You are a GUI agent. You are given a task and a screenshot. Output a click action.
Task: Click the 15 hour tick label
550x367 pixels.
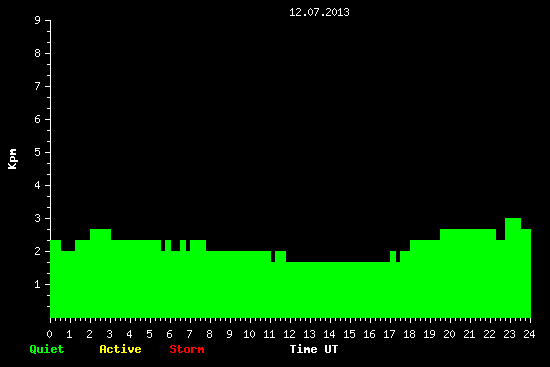pyautogui.click(x=349, y=334)
